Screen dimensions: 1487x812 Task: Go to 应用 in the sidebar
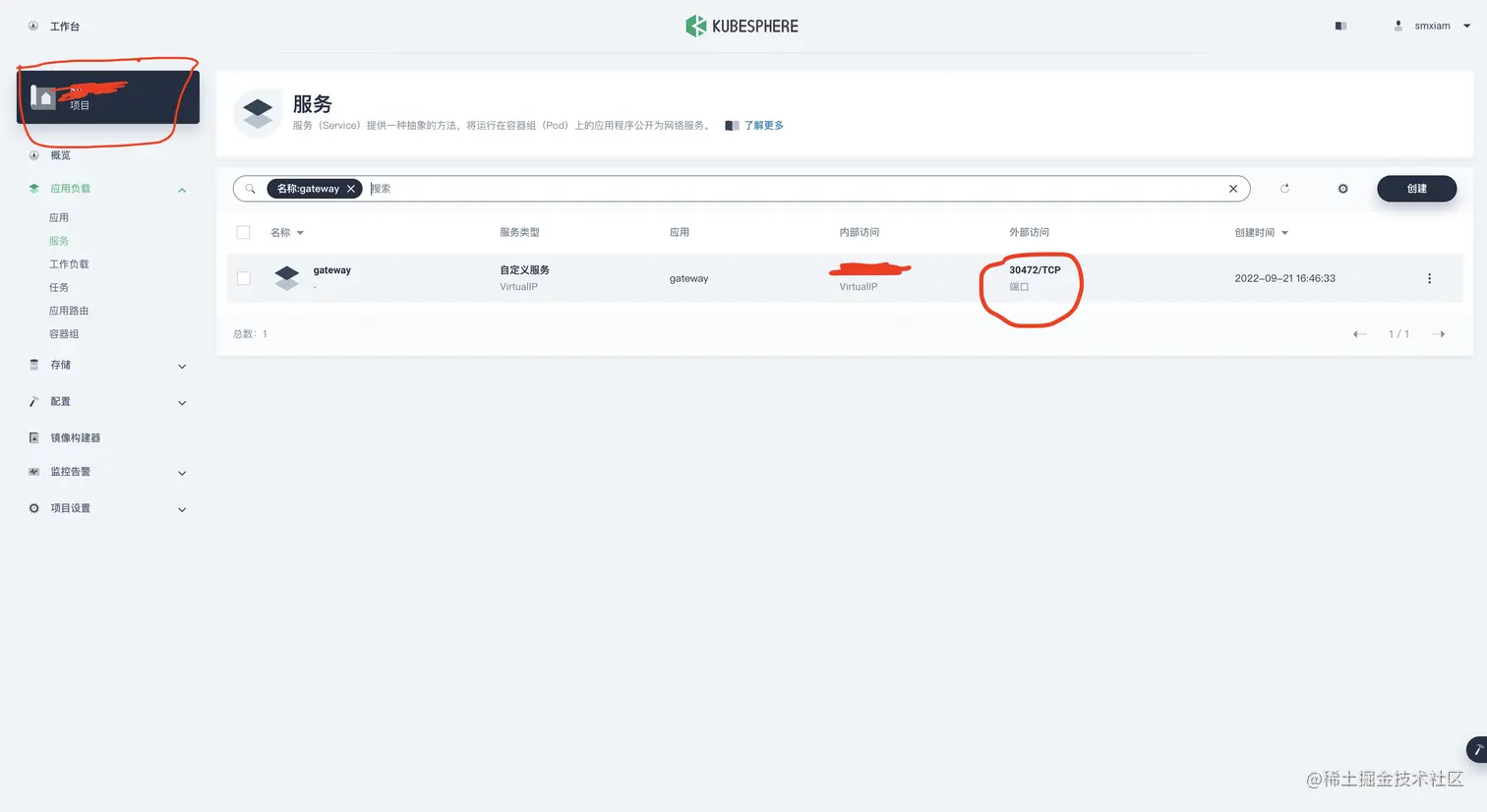(x=59, y=217)
